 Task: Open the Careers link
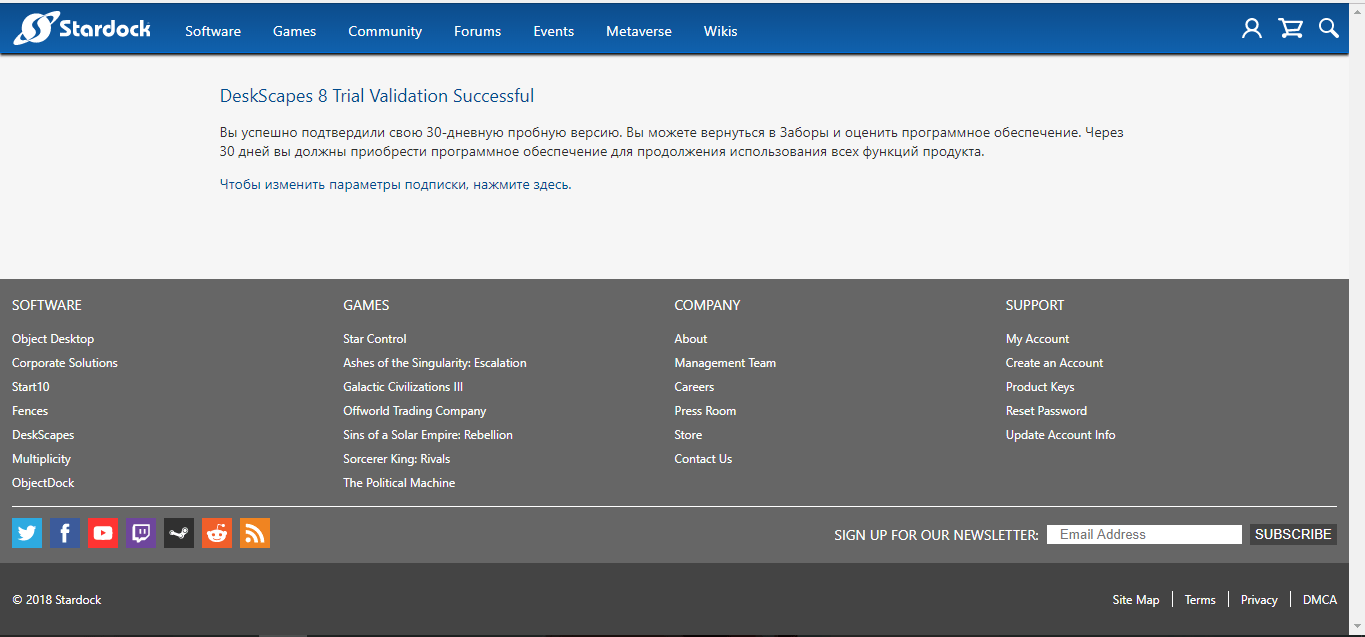(694, 387)
